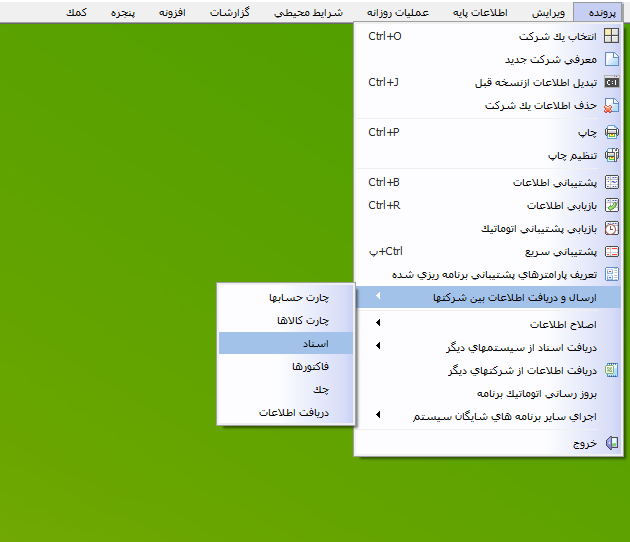Screen dimensions: 630x542
Task: Open the ويرايش menu in the menu bar
Action: tap(548, 12)
